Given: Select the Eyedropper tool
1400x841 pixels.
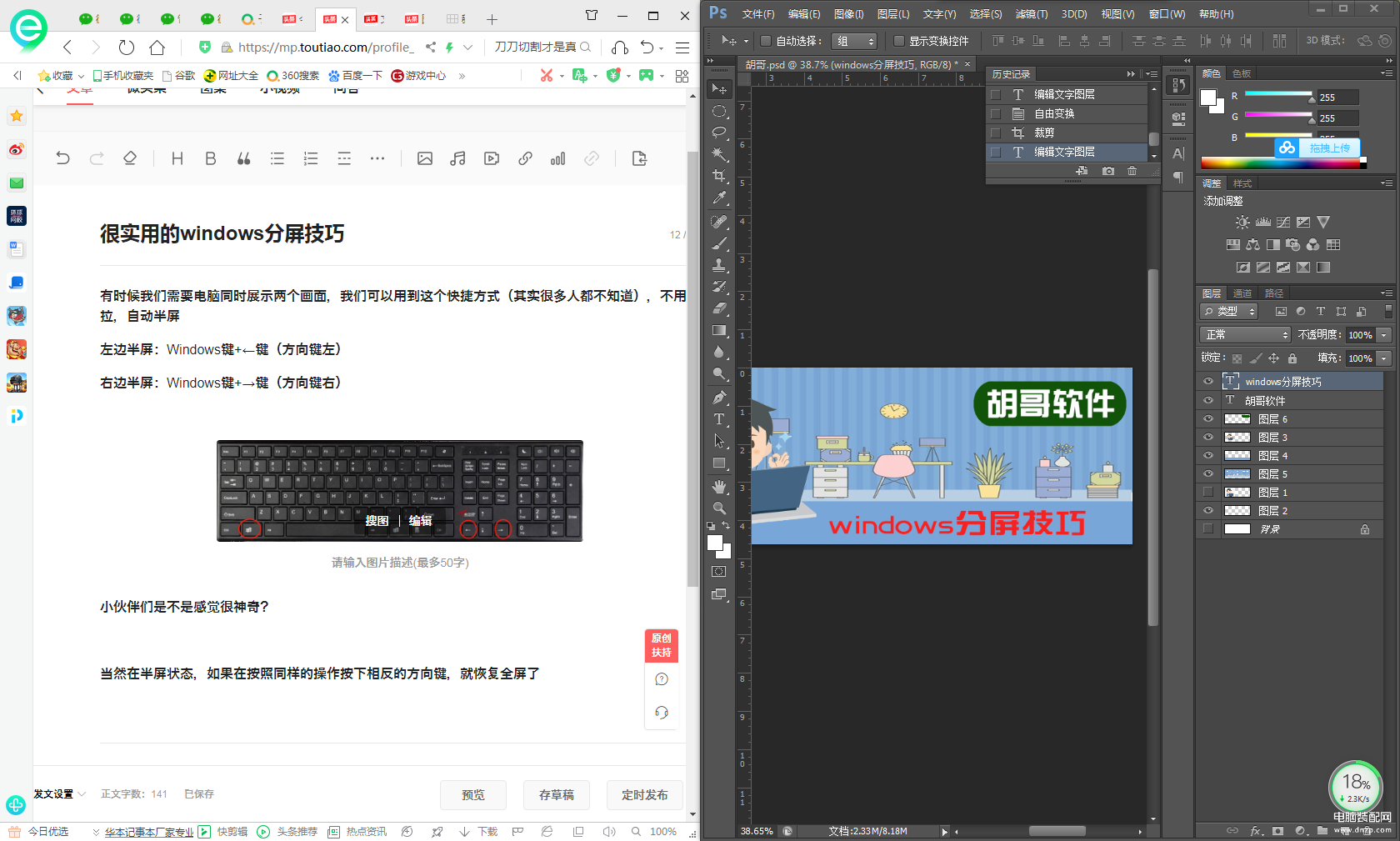Looking at the screenshot, I should [719, 198].
